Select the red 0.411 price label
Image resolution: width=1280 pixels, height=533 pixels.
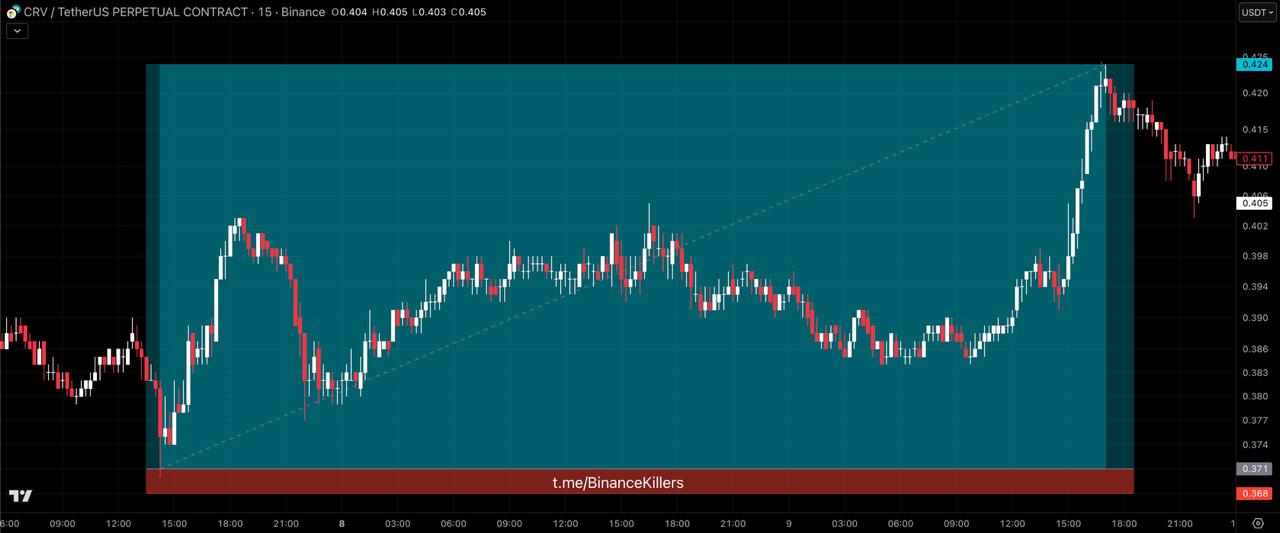pos(1254,159)
